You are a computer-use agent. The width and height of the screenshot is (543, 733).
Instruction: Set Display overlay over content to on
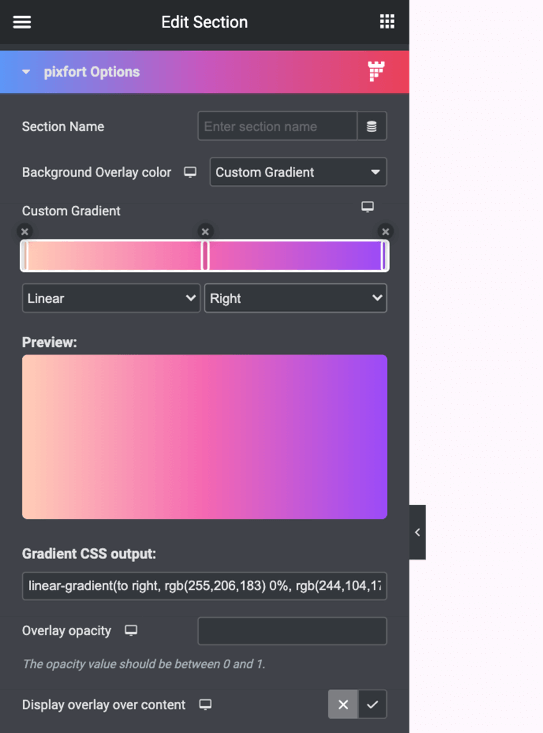372,704
